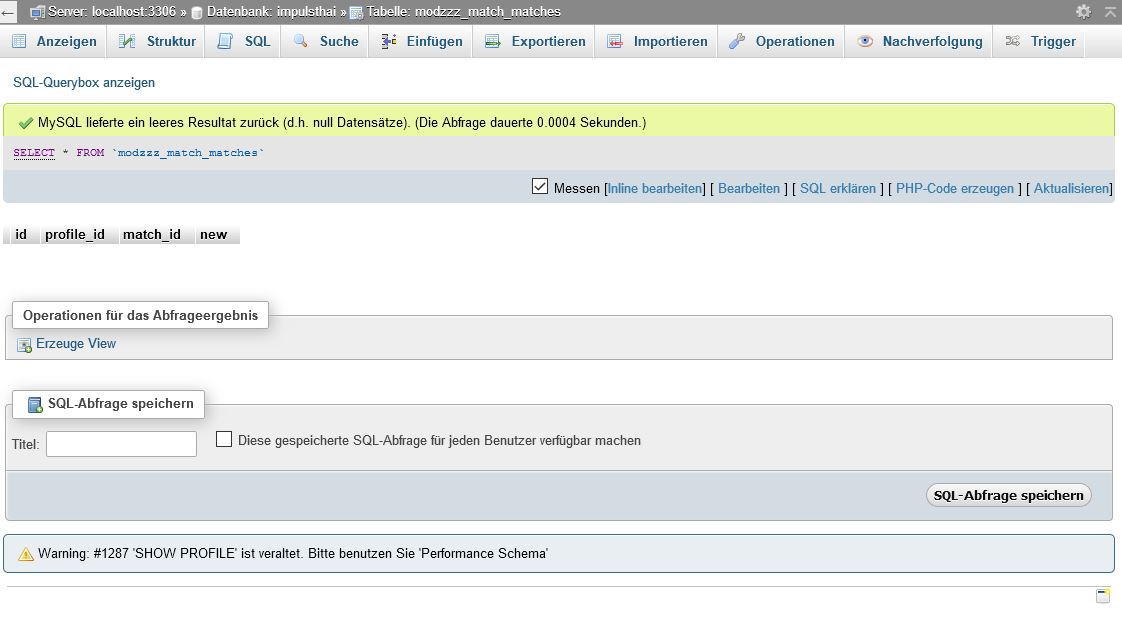Click the back arrow in the breadcrumb bar

pyautogui.click(x=8, y=12)
